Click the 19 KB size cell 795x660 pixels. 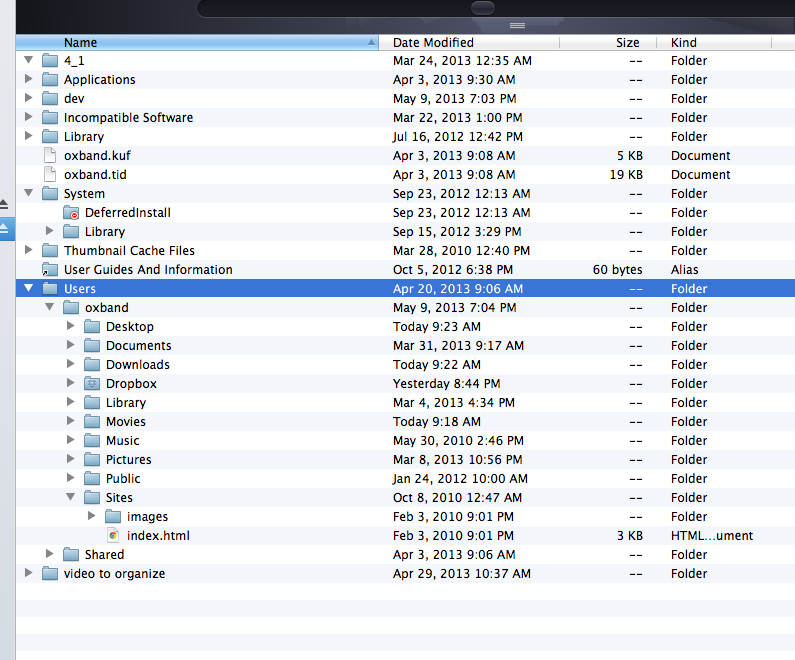click(626, 174)
